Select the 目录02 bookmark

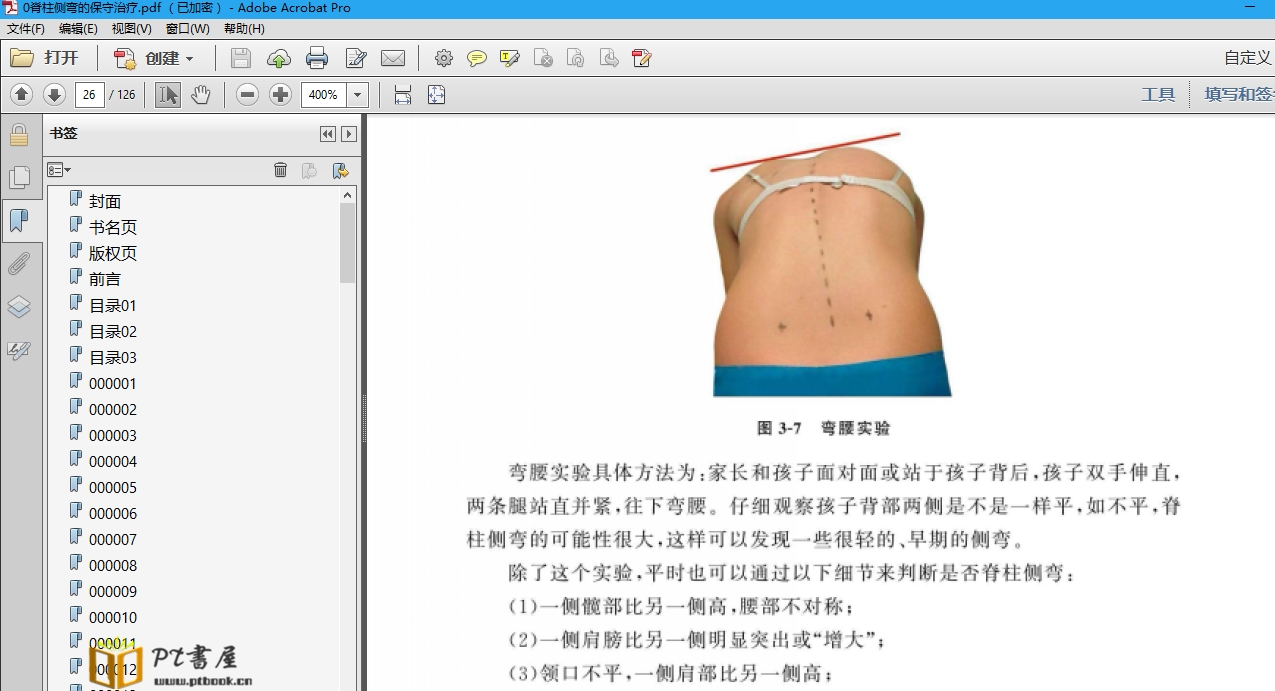tap(113, 331)
